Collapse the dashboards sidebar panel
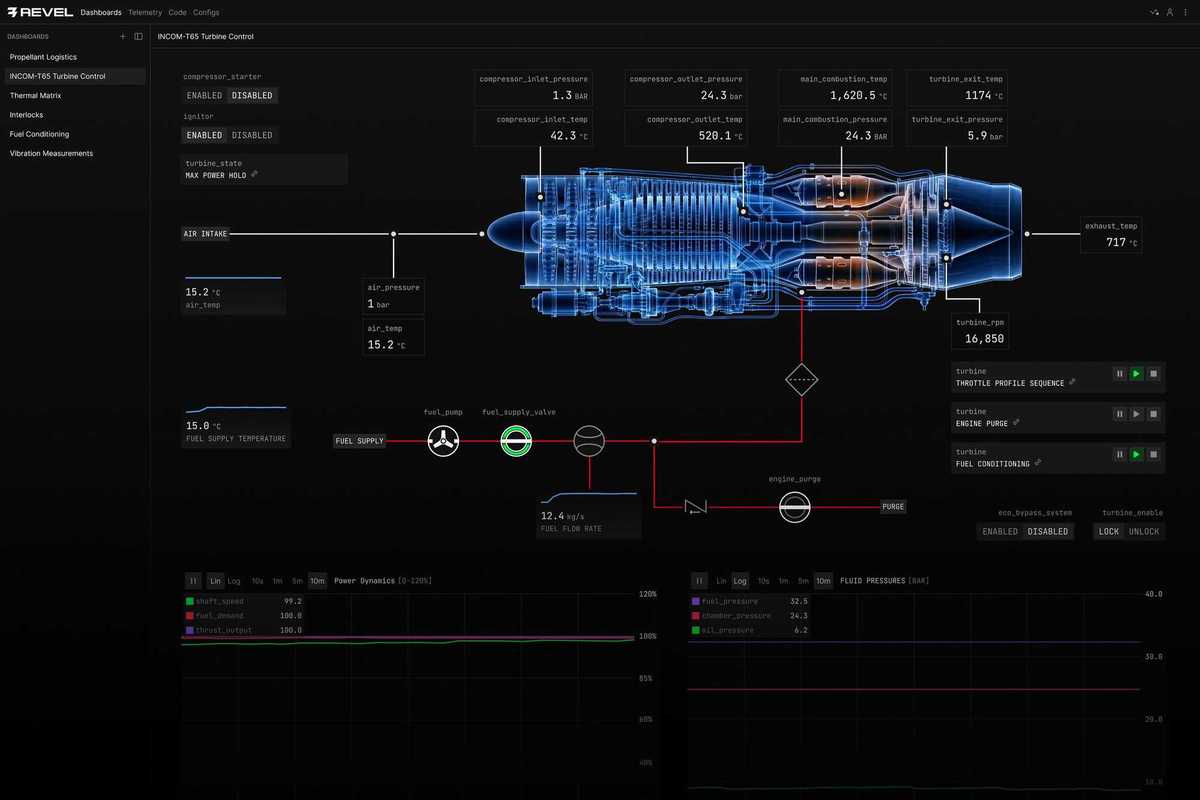 click(x=139, y=36)
